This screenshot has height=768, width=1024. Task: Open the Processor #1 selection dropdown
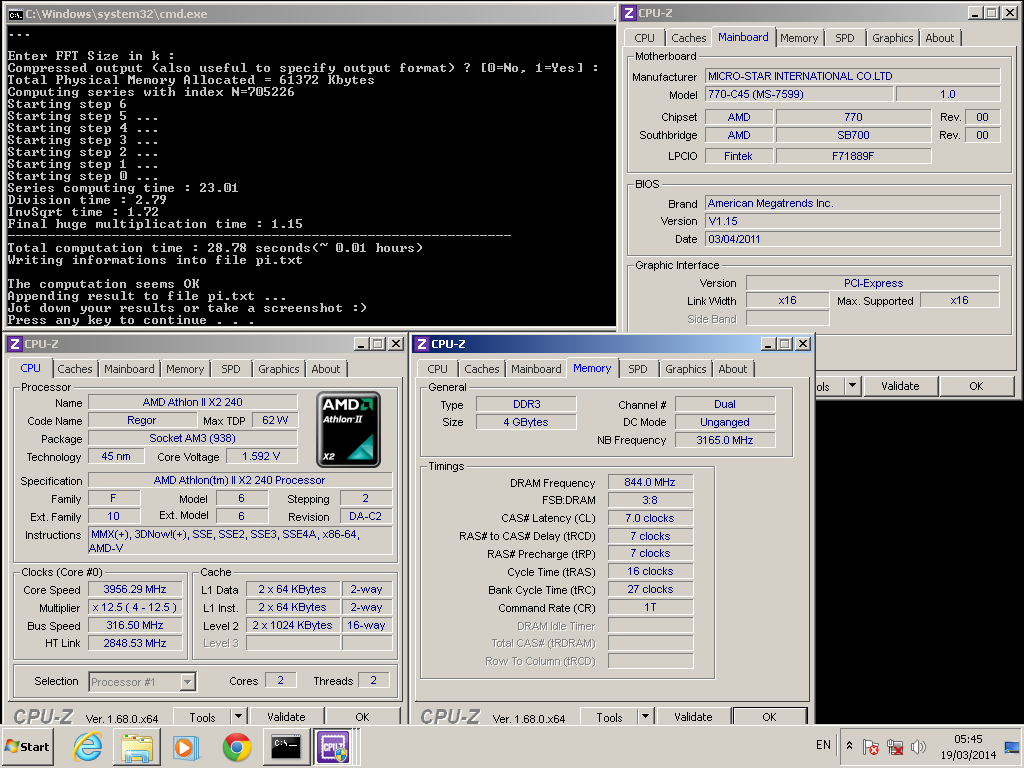pyautogui.click(x=187, y=682)
